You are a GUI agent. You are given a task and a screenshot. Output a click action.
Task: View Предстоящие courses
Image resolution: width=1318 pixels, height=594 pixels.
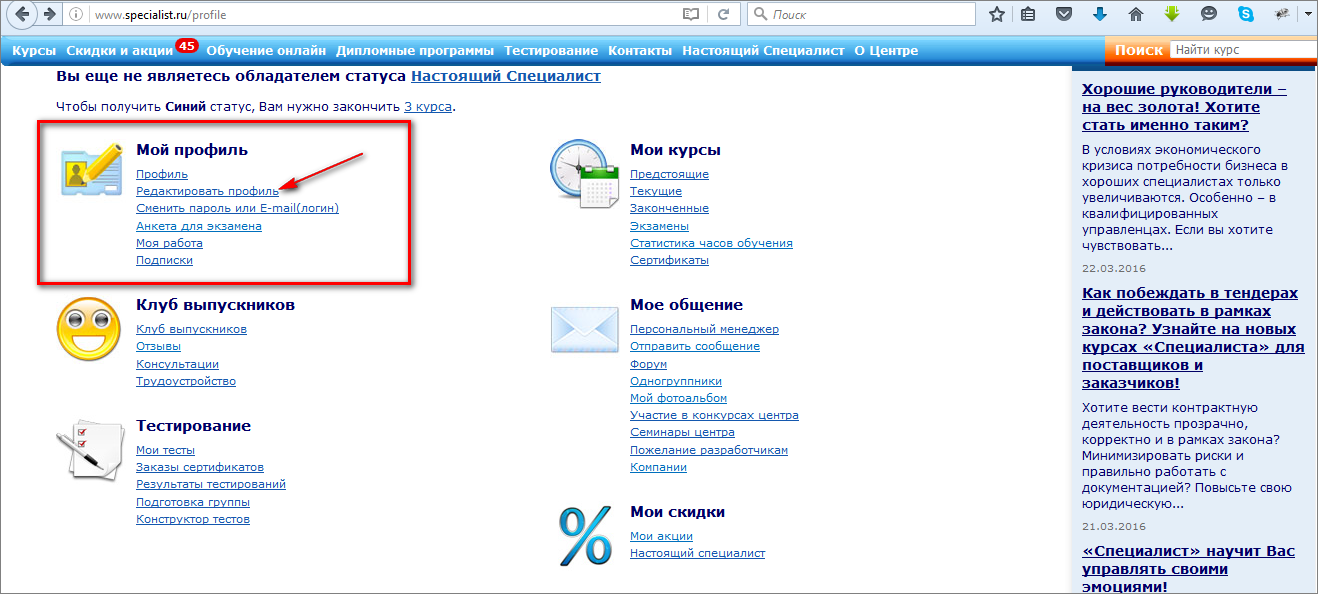click(x=669, y=174)
